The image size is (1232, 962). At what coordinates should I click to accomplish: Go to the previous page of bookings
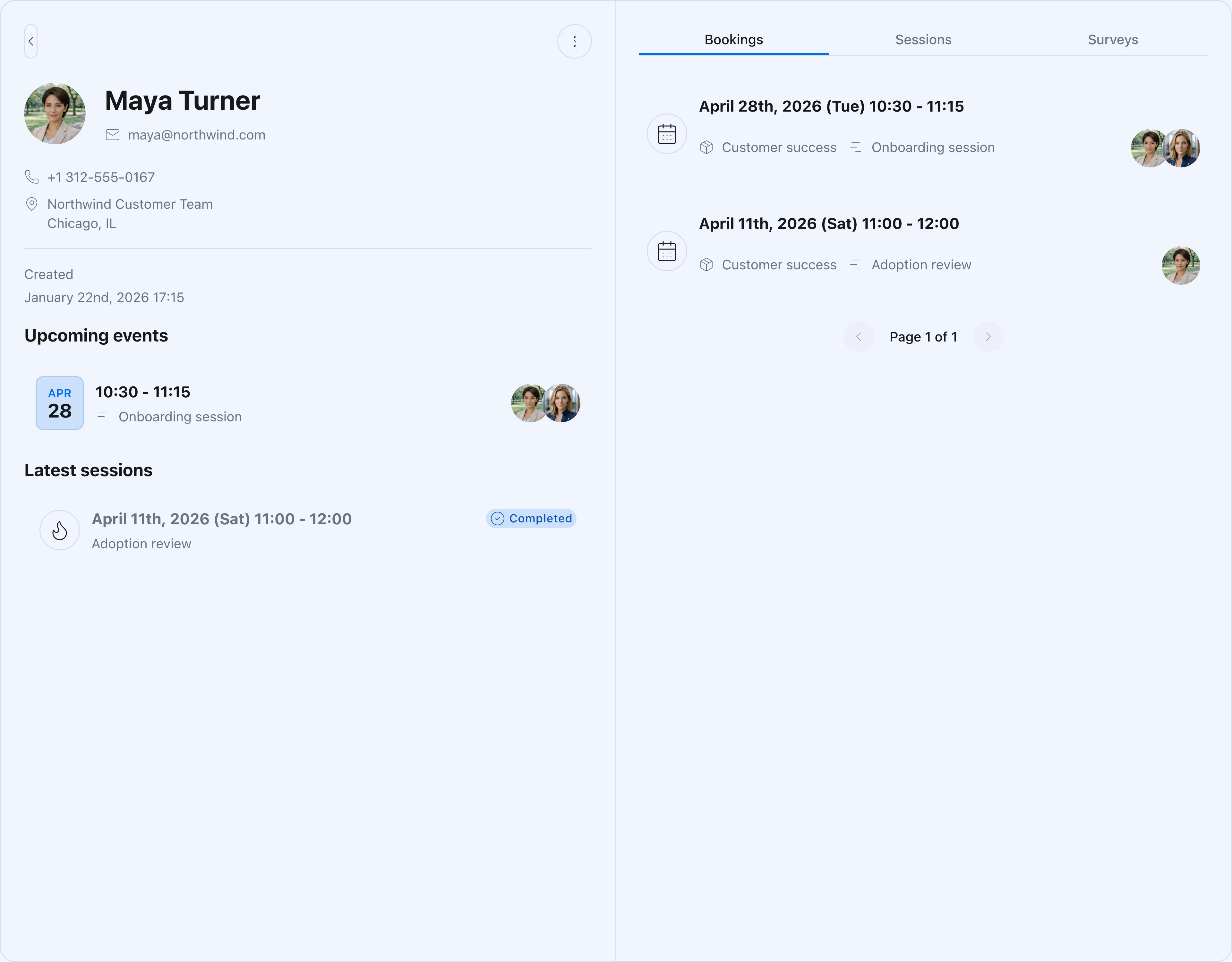point(859,337)
